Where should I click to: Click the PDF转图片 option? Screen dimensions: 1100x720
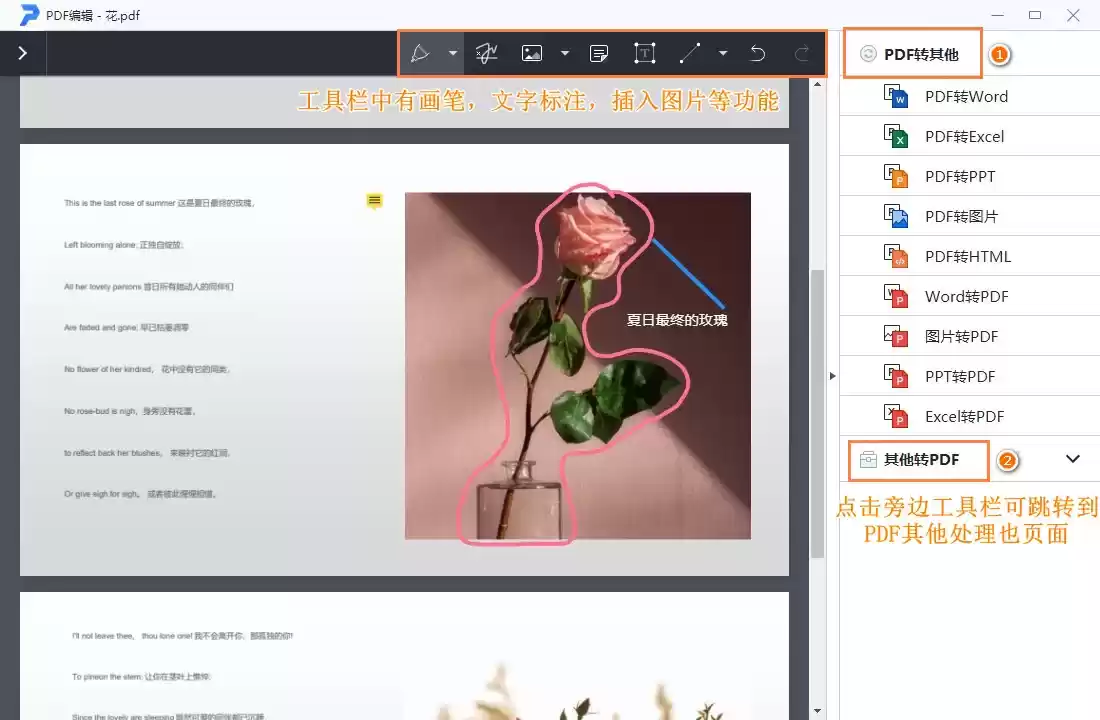pyautogui.click(x=961, y=217)
